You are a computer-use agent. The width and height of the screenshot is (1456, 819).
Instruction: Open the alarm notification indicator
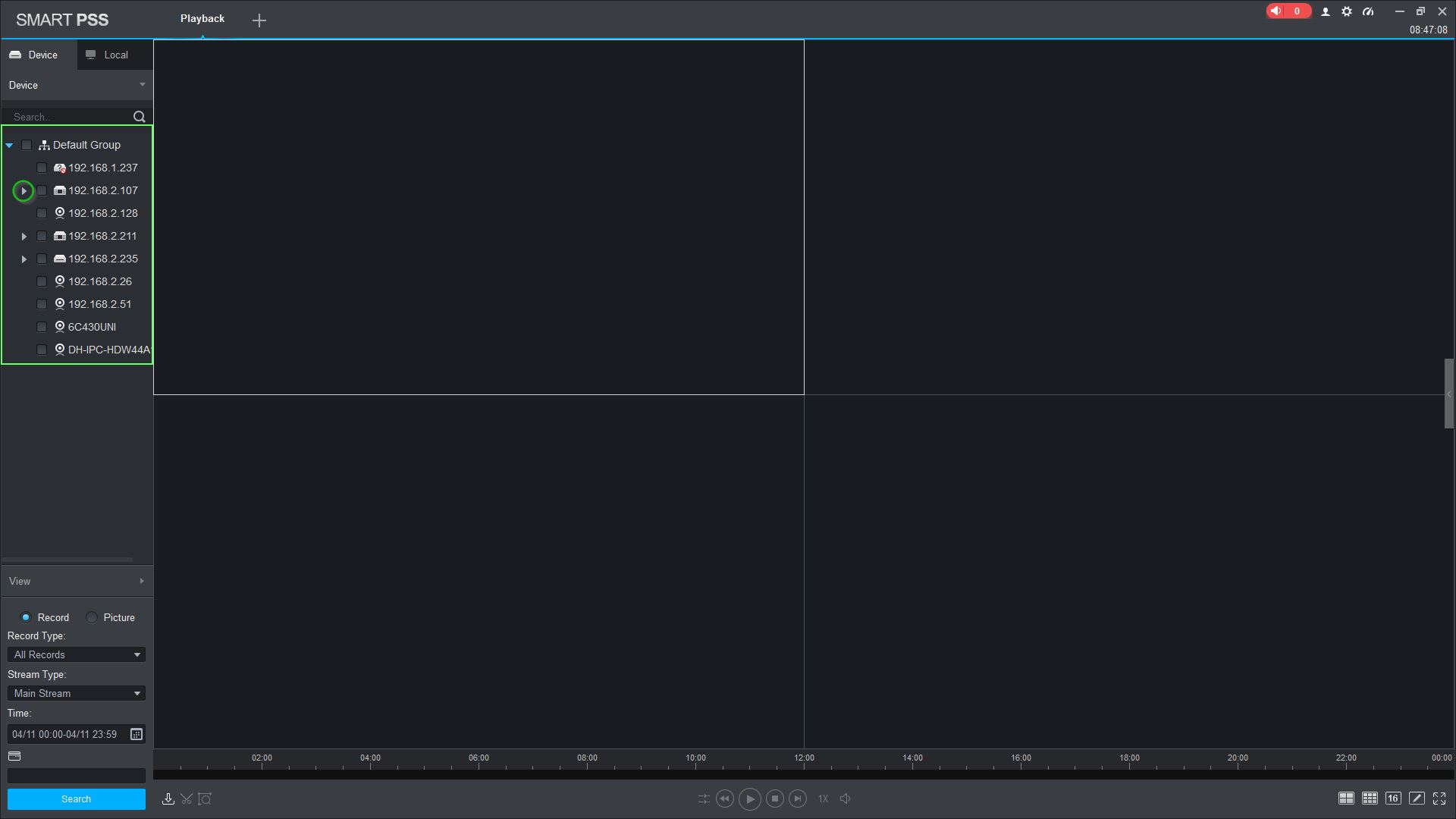click(1287, 11)
